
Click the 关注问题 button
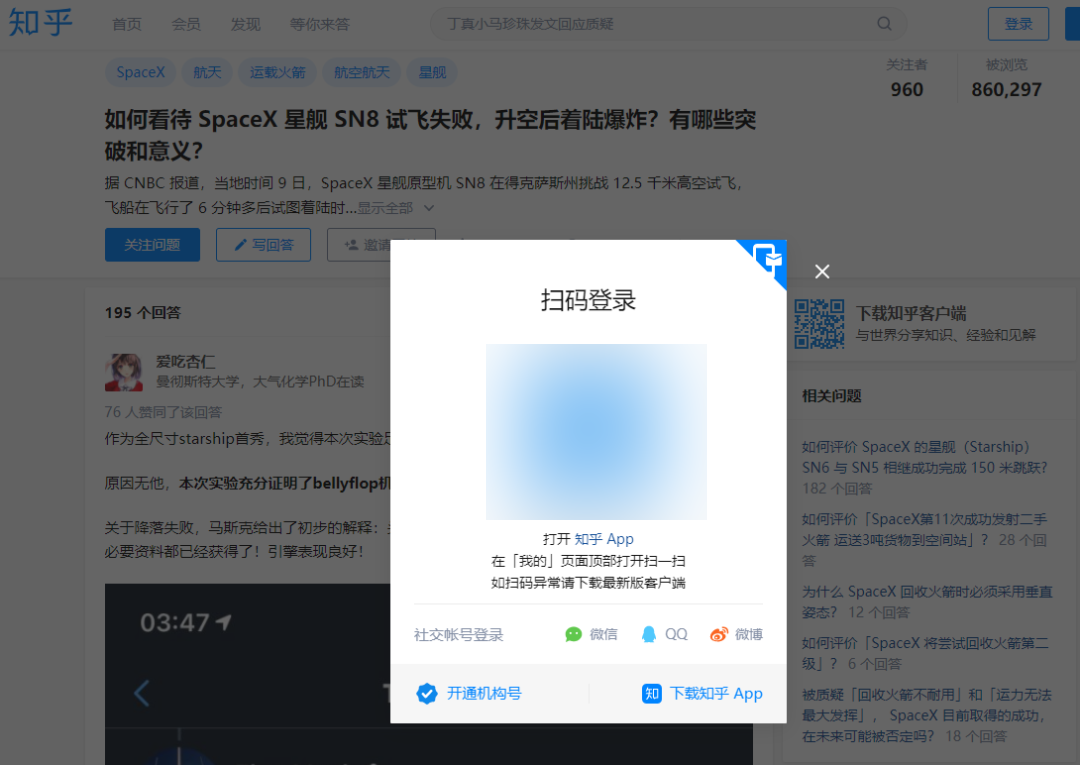(152, 245)
